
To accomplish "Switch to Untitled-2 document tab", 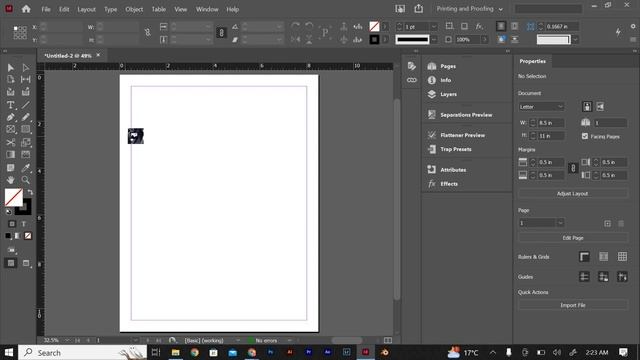I will [x=68, y=56].
